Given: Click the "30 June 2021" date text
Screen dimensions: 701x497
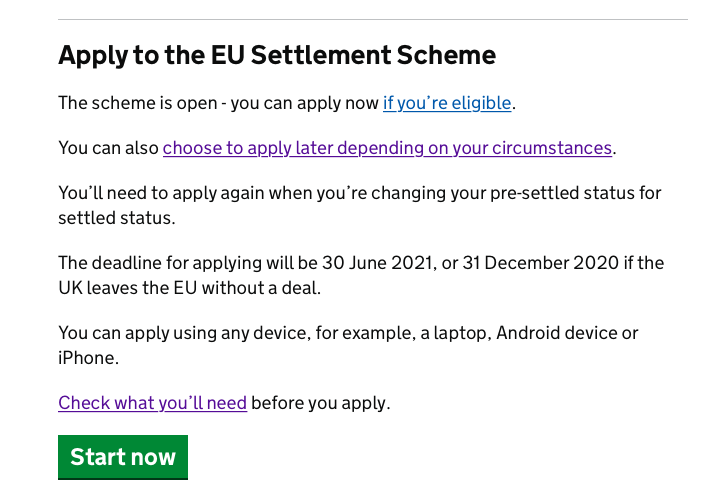Looking at the screenshot, I should pos(377,263).
